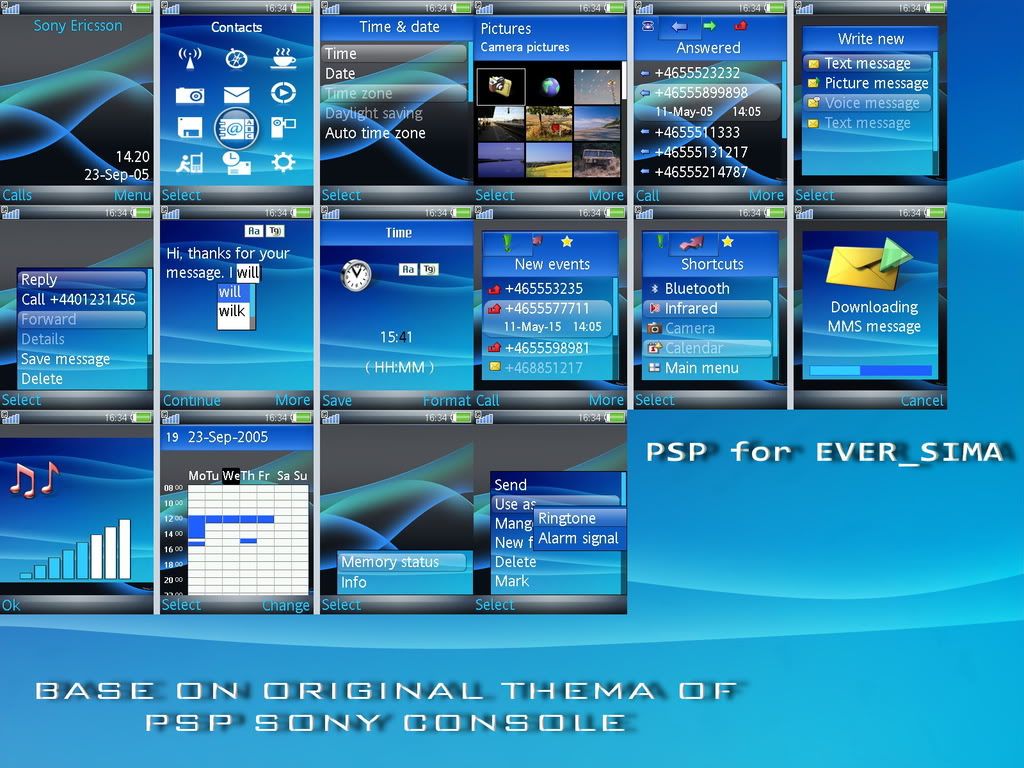Image resolution: width=1024 pixels, height=768 pixels.
Task: Open the media player play icon
Action: (283, 93)
